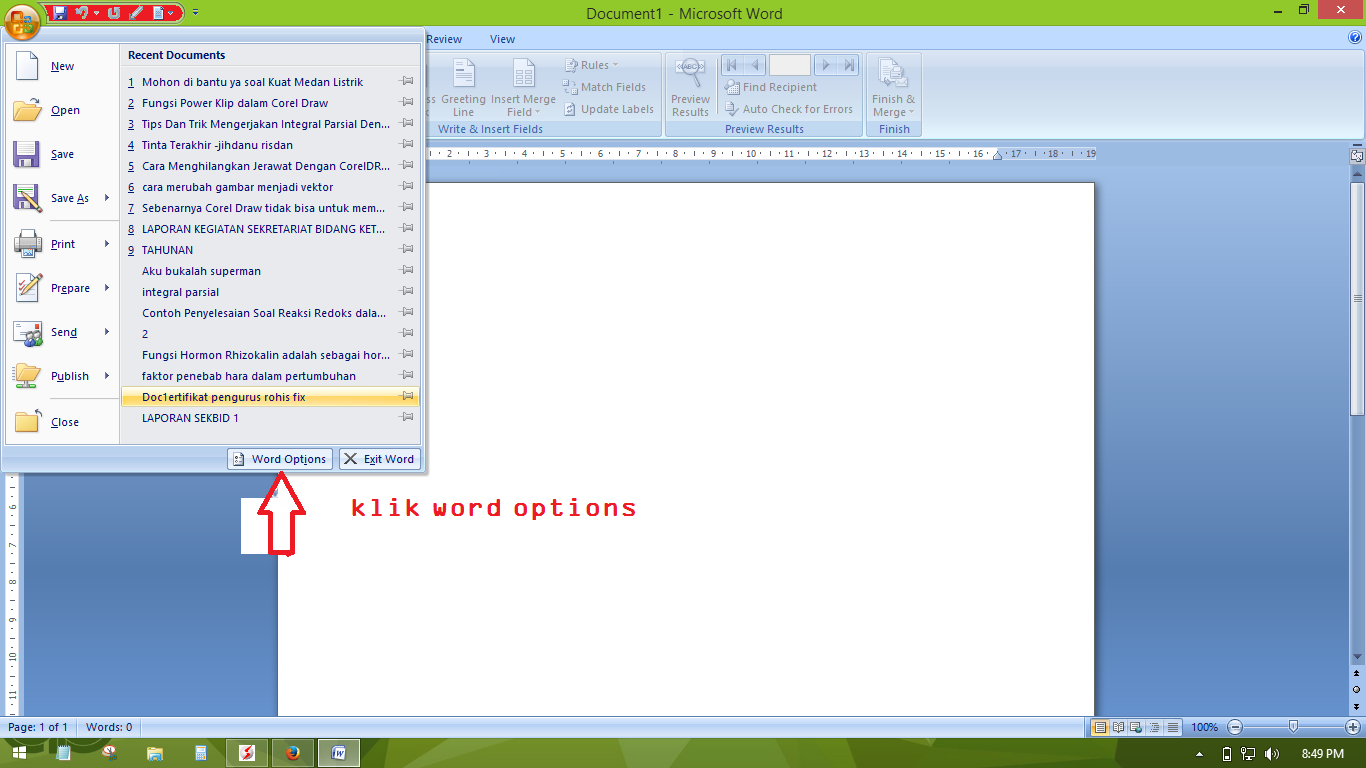
Task: Pin 'TAHUNAN' in Recent Documents list
Action: (x=407, y=249)
